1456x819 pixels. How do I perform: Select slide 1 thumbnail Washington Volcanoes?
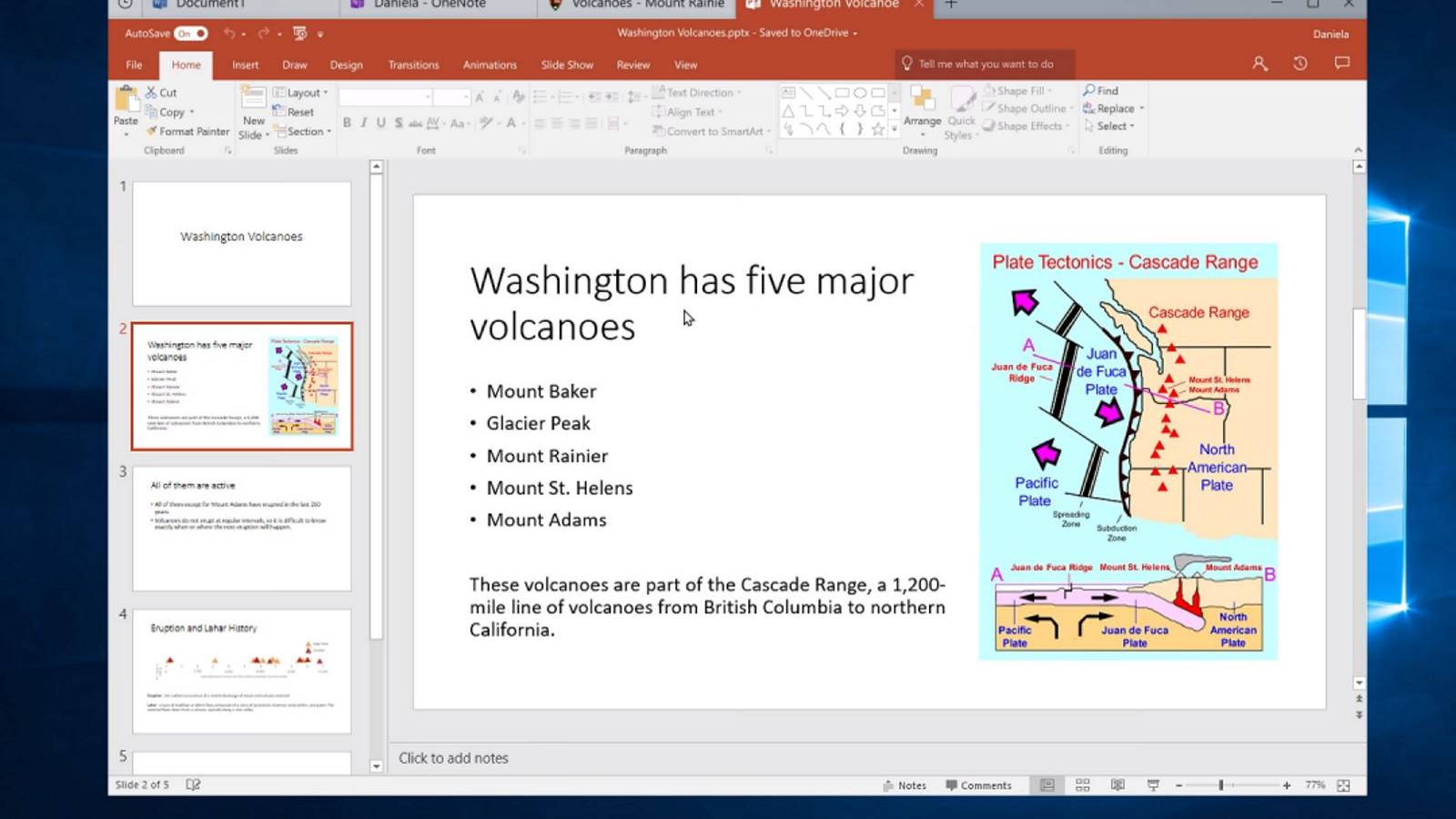tap(242, 244)
